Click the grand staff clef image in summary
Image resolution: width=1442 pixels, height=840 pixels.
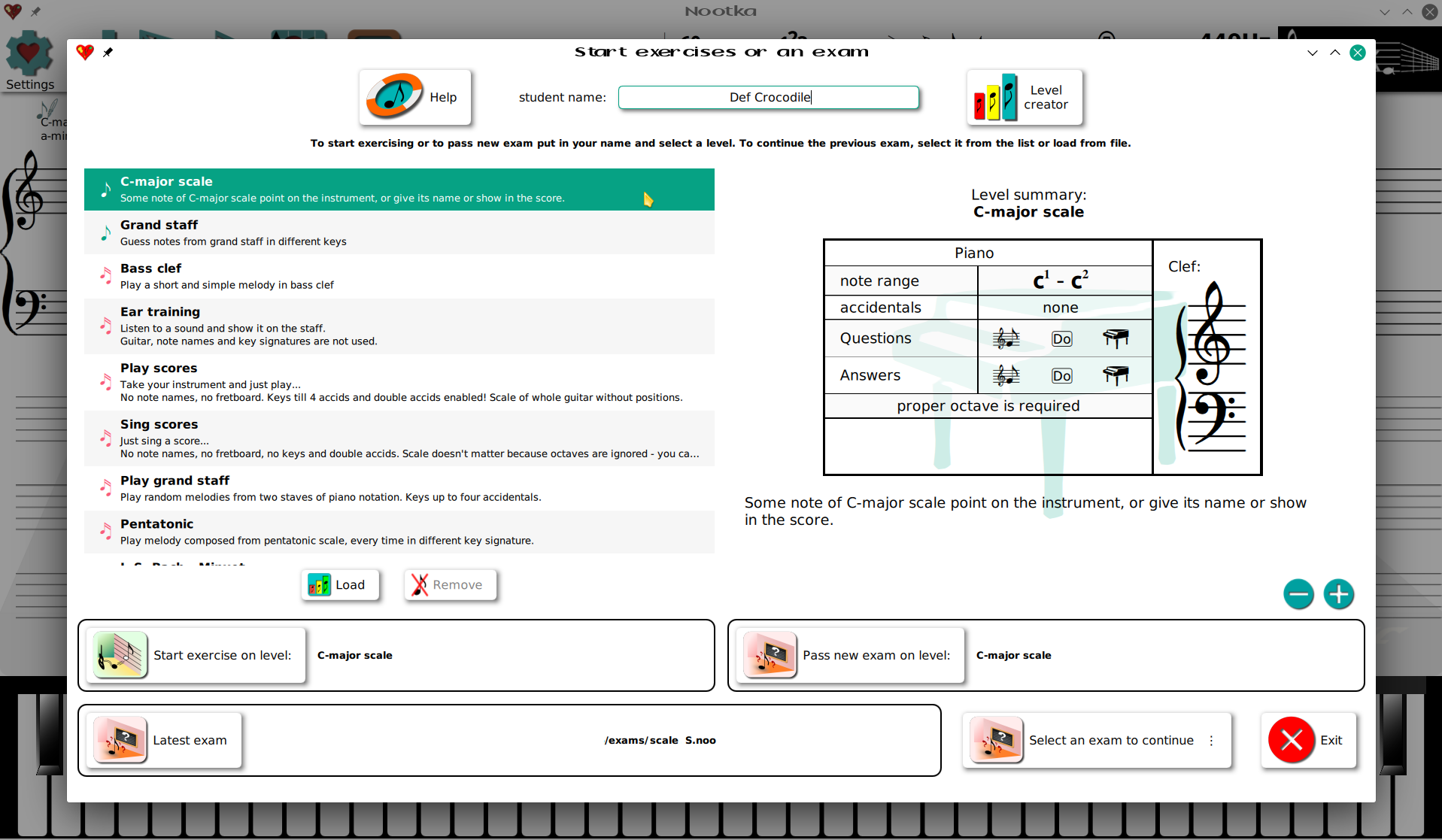[x=1210, y=366]
